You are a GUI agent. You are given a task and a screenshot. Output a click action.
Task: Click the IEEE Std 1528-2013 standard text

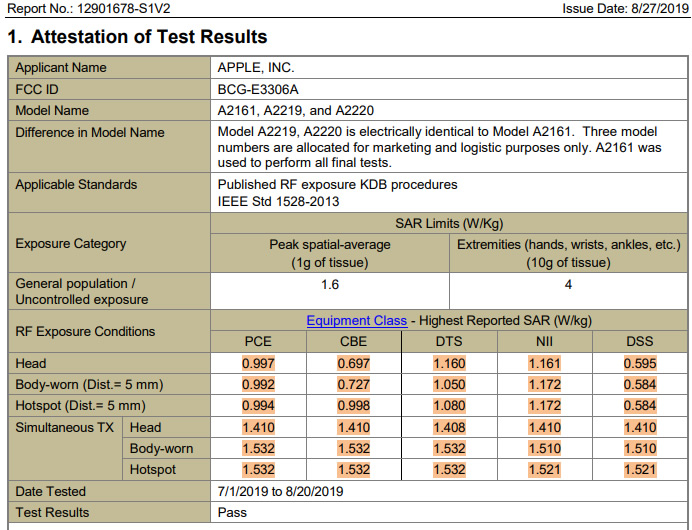279,201
